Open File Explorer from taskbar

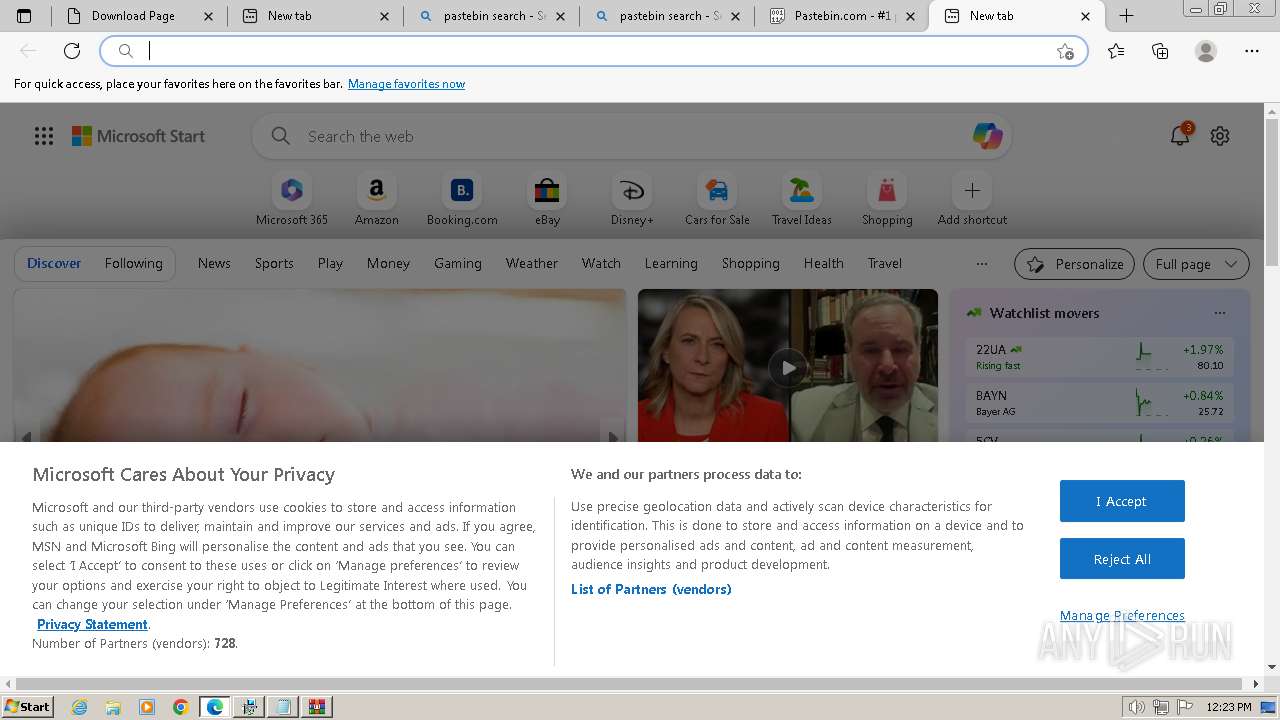pyautogui.click(x=113, y=707)
